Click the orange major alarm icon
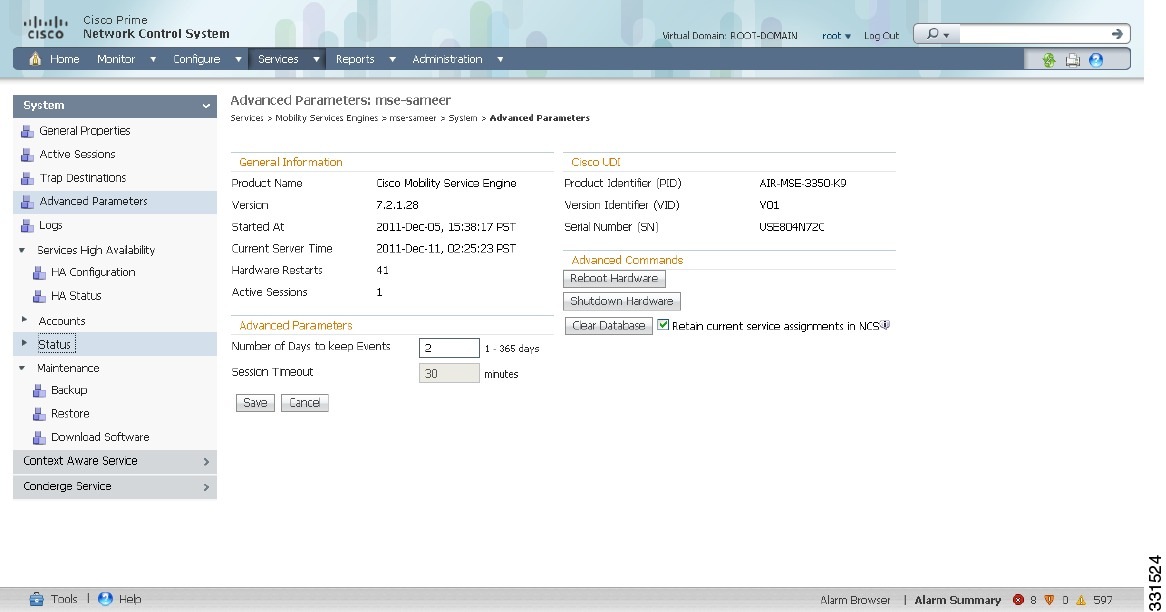 coord(1049,600)
